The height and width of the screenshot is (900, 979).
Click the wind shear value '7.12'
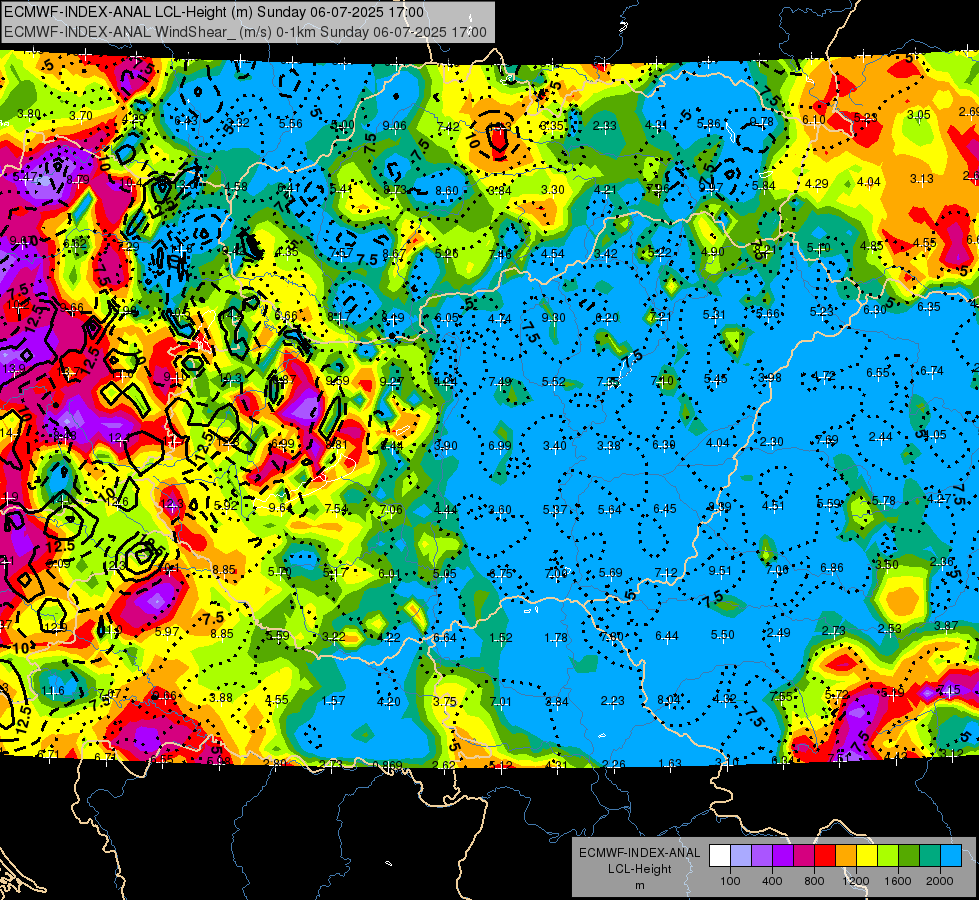click(666, 572)
